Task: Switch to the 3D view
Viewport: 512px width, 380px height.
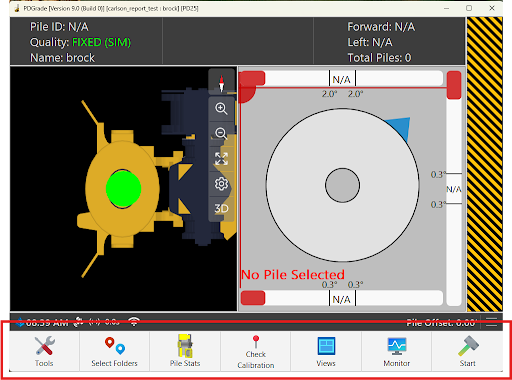Action: click(221, 209)
